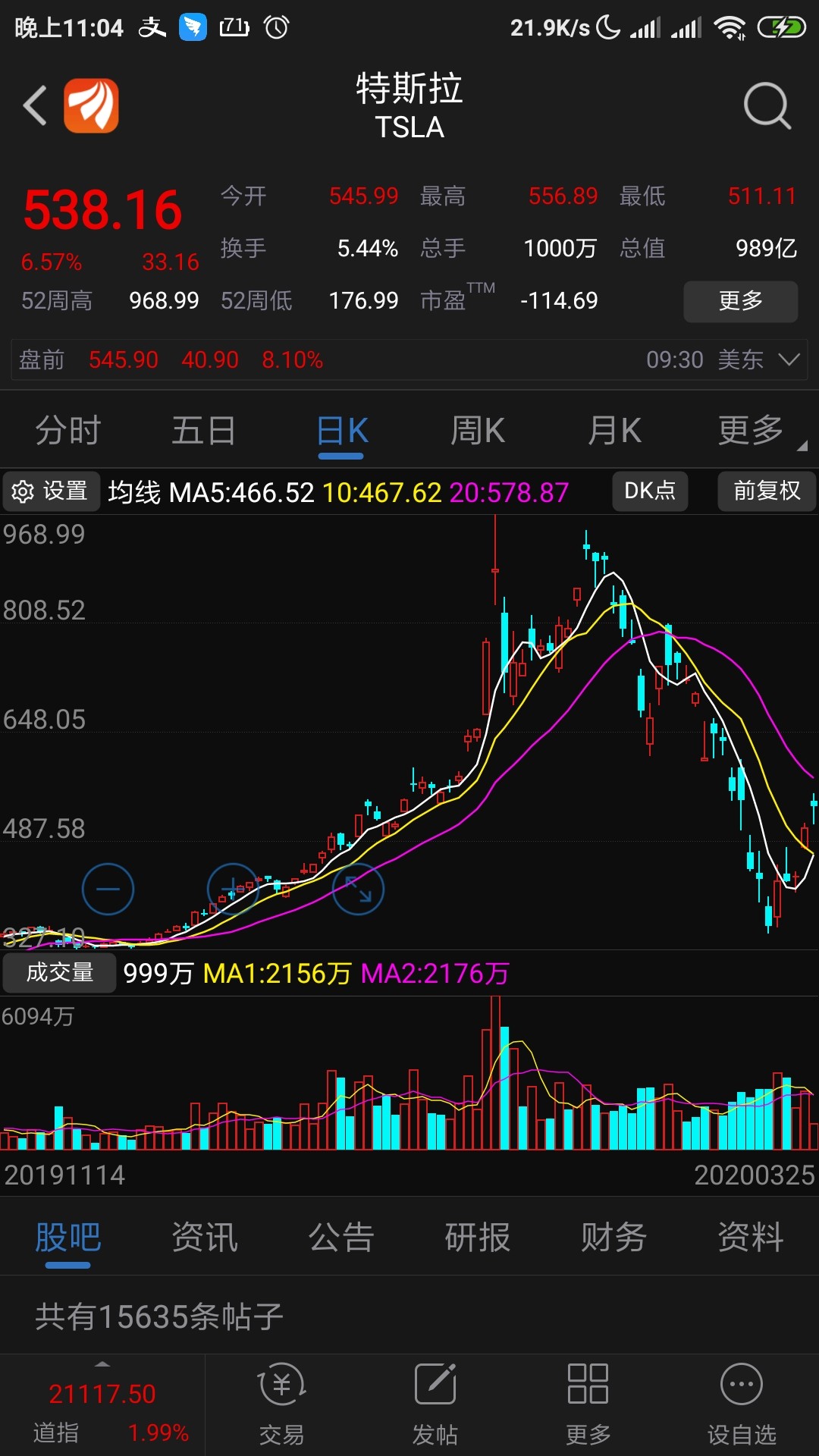Viewport: 819px width, 1456px height.
Task: Expand chart to fullscreen arrows icon
Action: coord(358,889)
